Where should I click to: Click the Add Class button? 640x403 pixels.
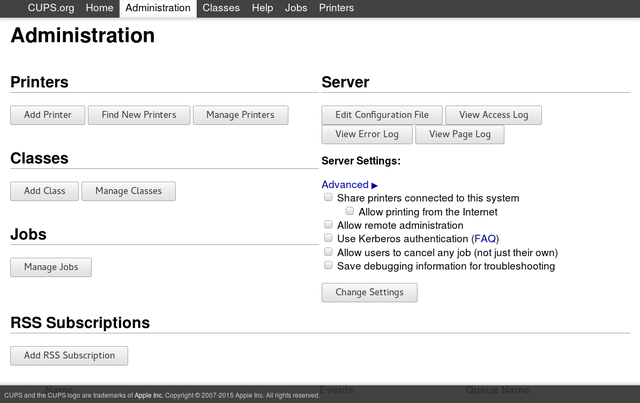pos(45,191)
